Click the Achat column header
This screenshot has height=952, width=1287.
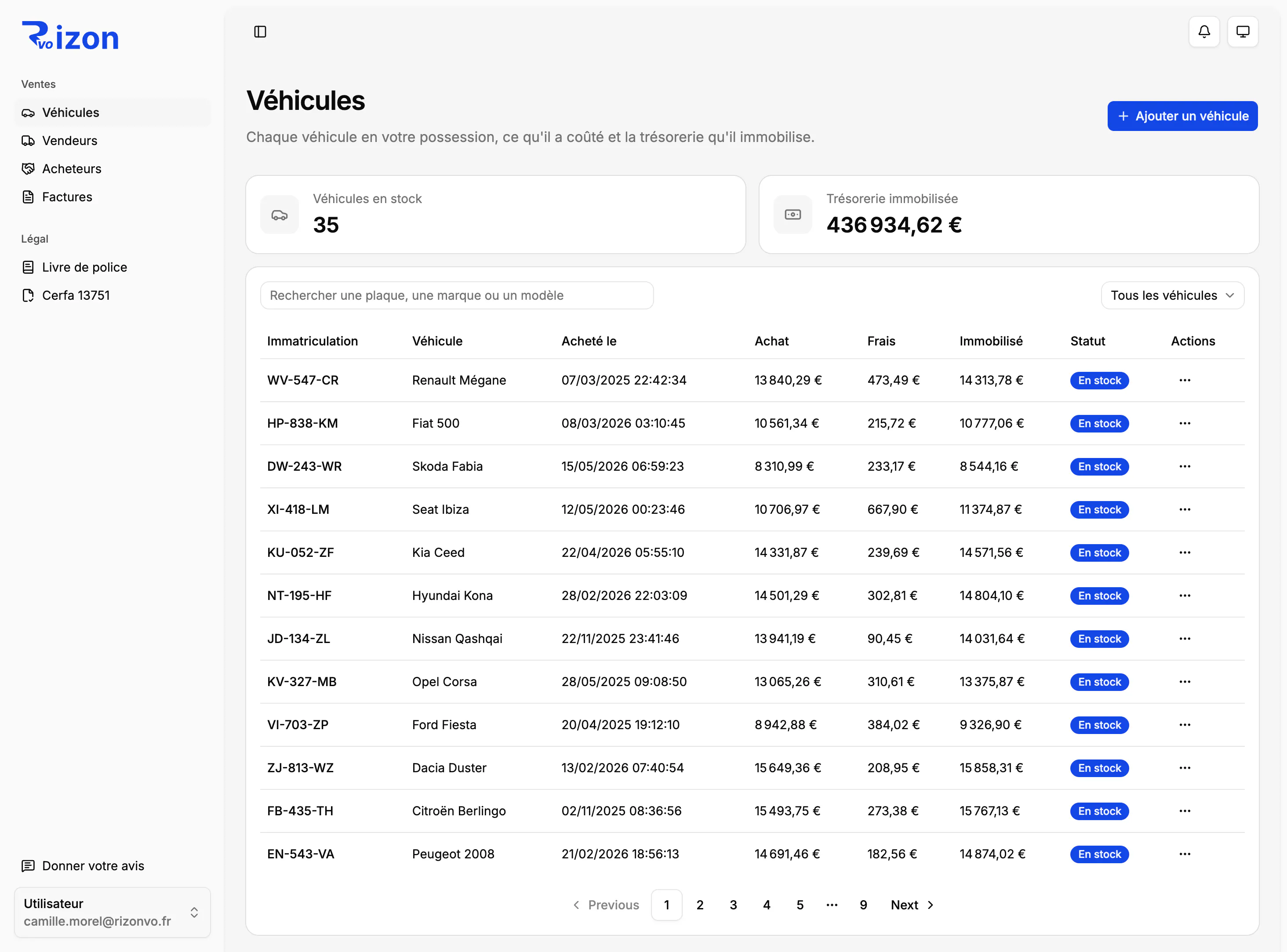point(772,341)
